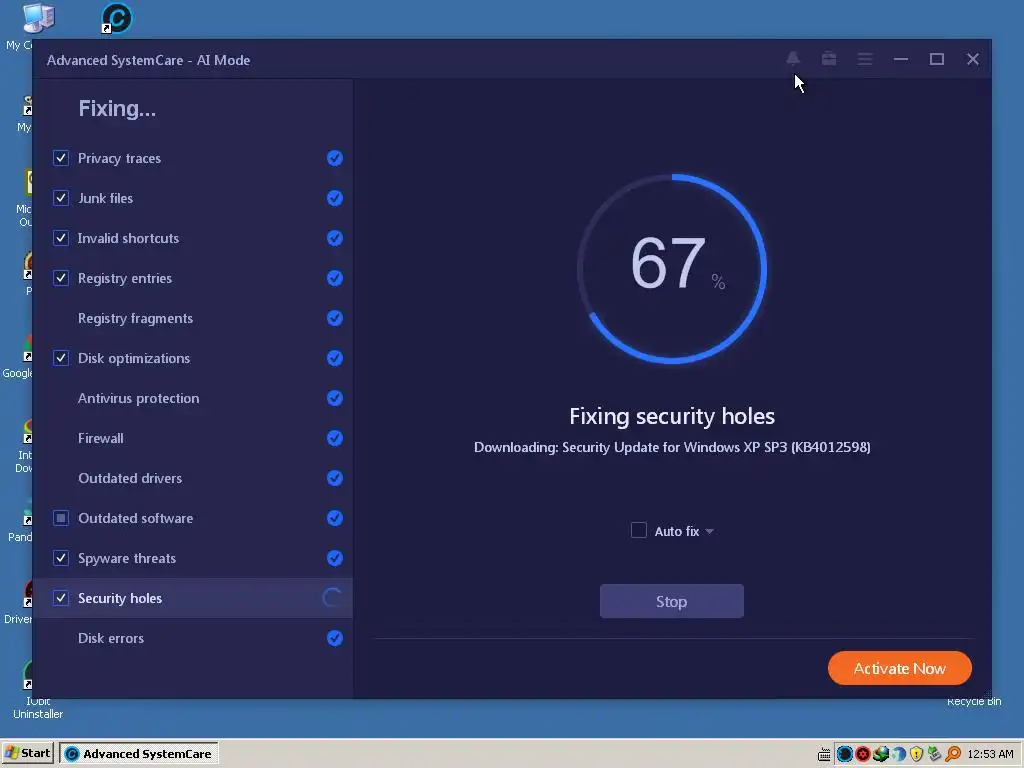
Task: Click the red gear tray icon
Action: pos(863,754)
